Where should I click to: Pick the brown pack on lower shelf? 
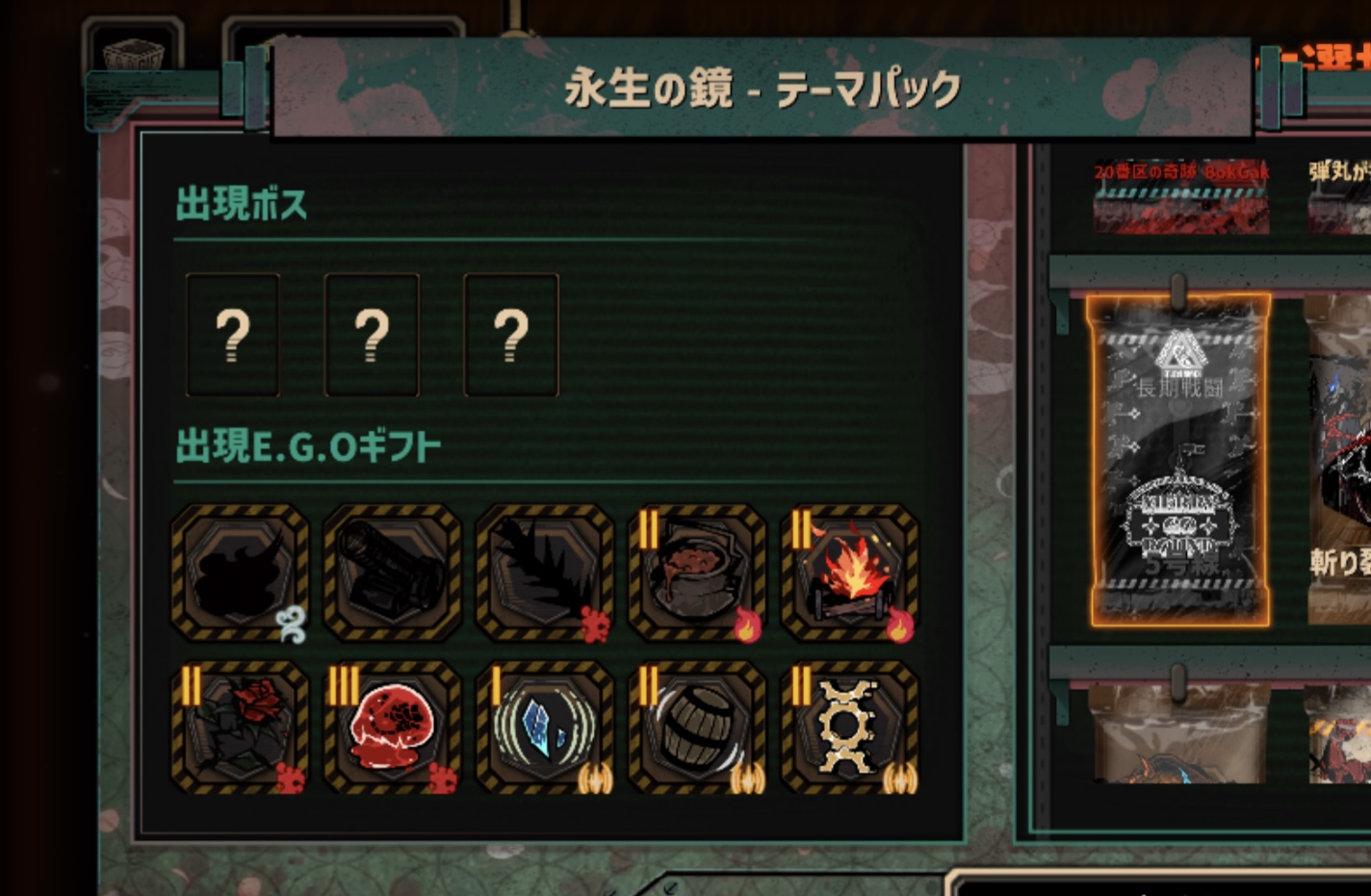(x=1179, y=733)
